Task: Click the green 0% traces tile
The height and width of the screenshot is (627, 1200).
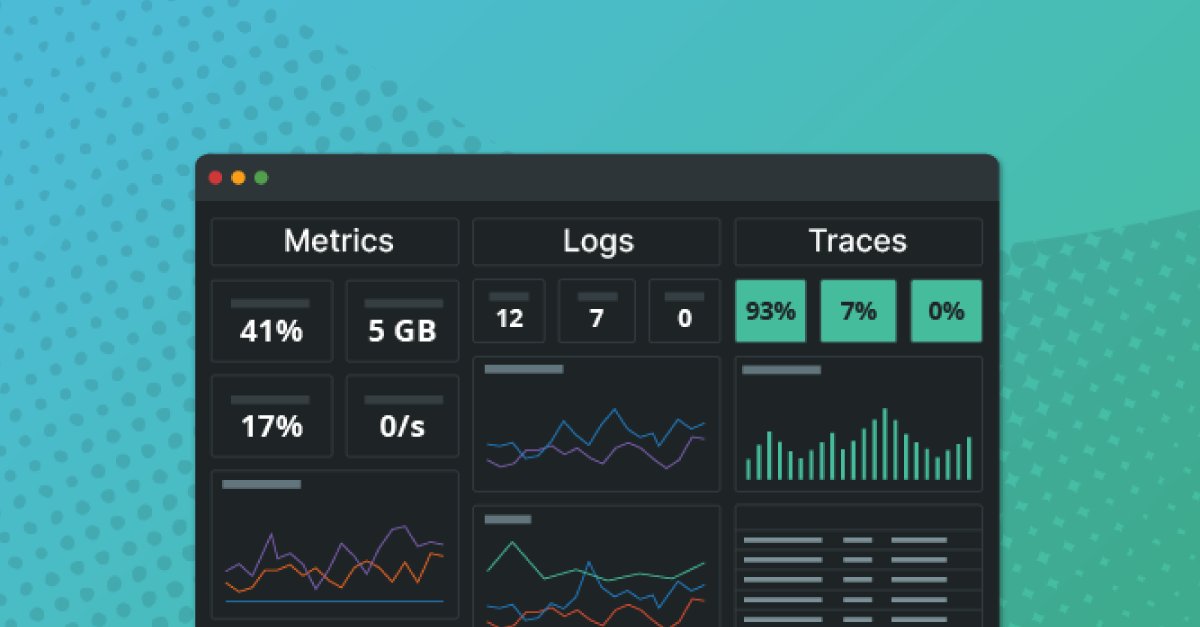Action: point(947,311)
